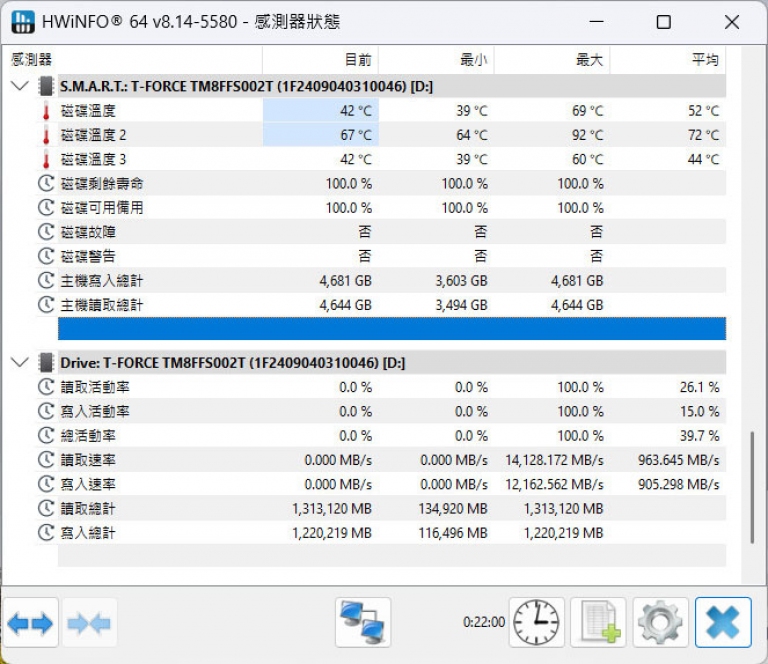Screen dimensions: 768x664
Task: Click the clock icon beside 磁碟警告
Action: tap(46, 256)
